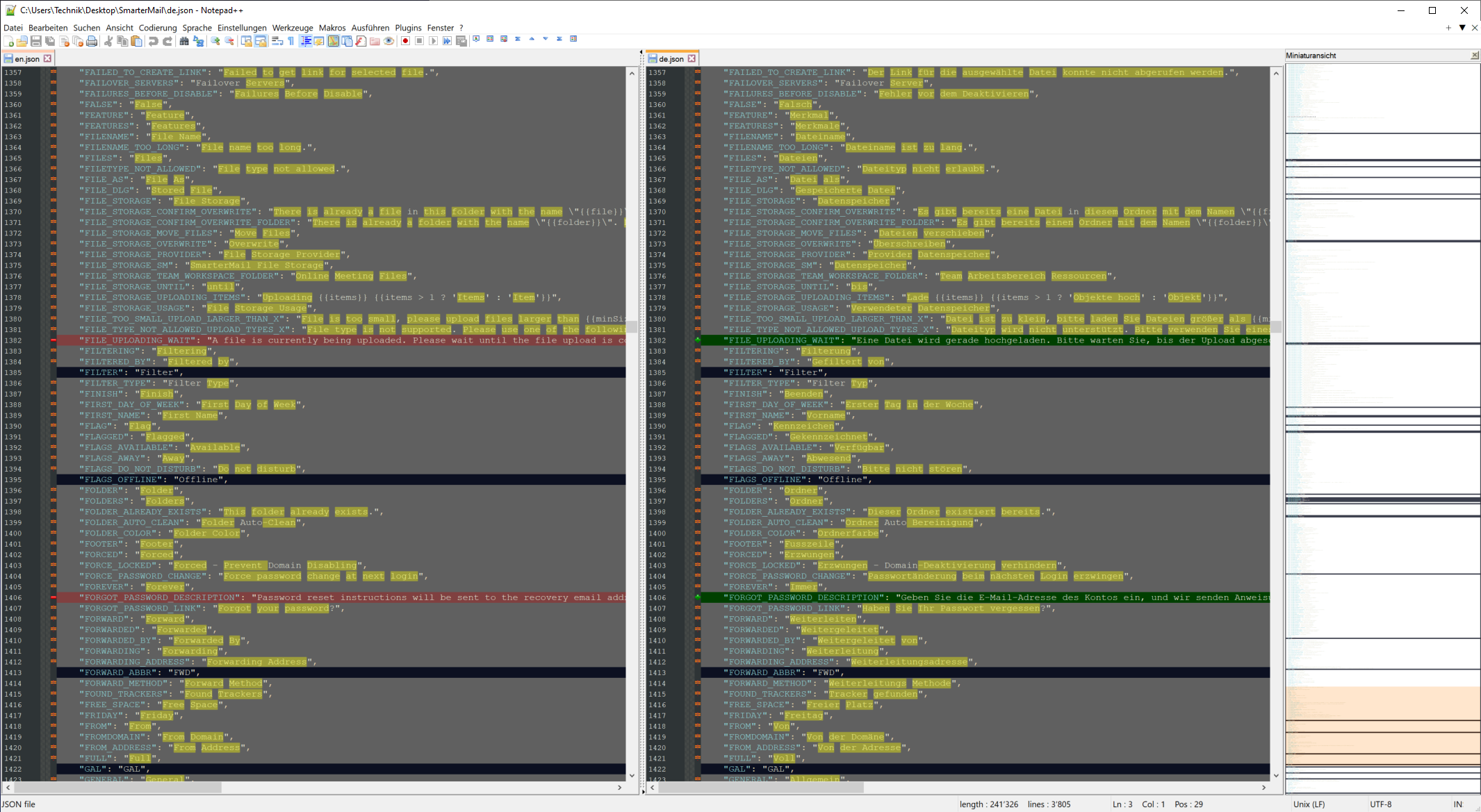The height and width of the screenshot is (812, 1481).
Task: Run the Compare plugin's compare icon
Action: (490, 39)
